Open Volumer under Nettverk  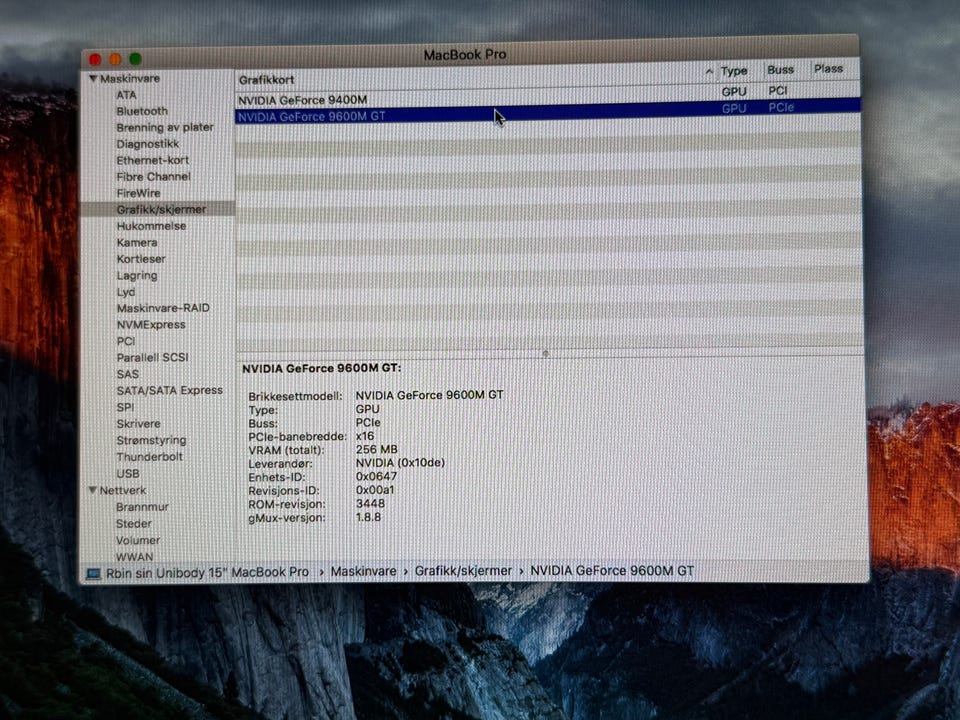click(138, 540)
